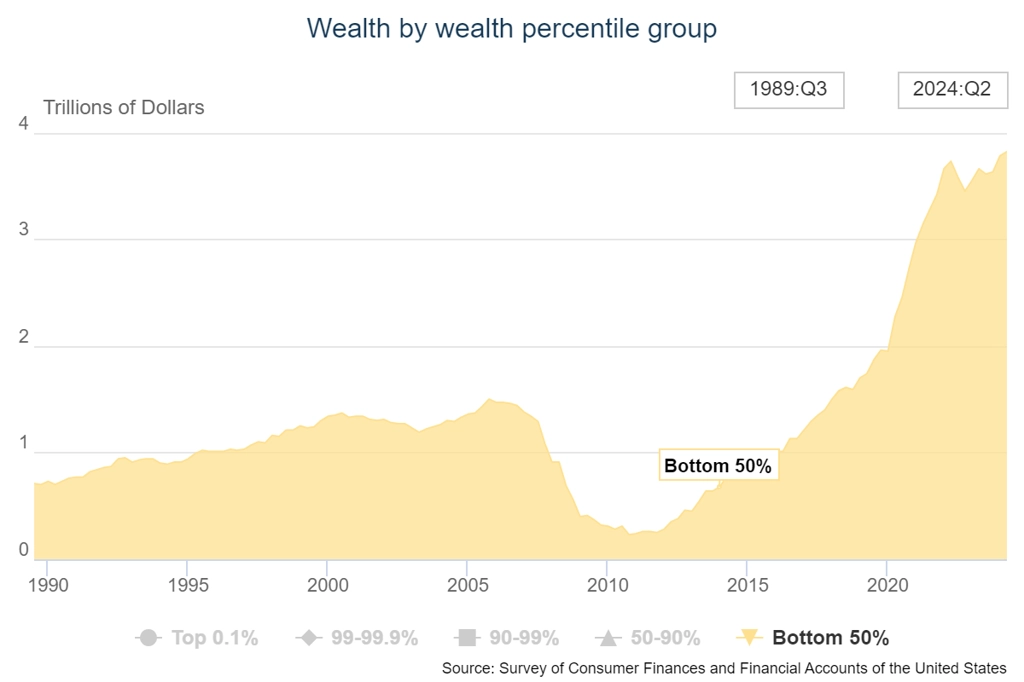The image size is (1024, 682).
Task: Select the 2000 tick on the x-axis
Action: coord(327,585)
